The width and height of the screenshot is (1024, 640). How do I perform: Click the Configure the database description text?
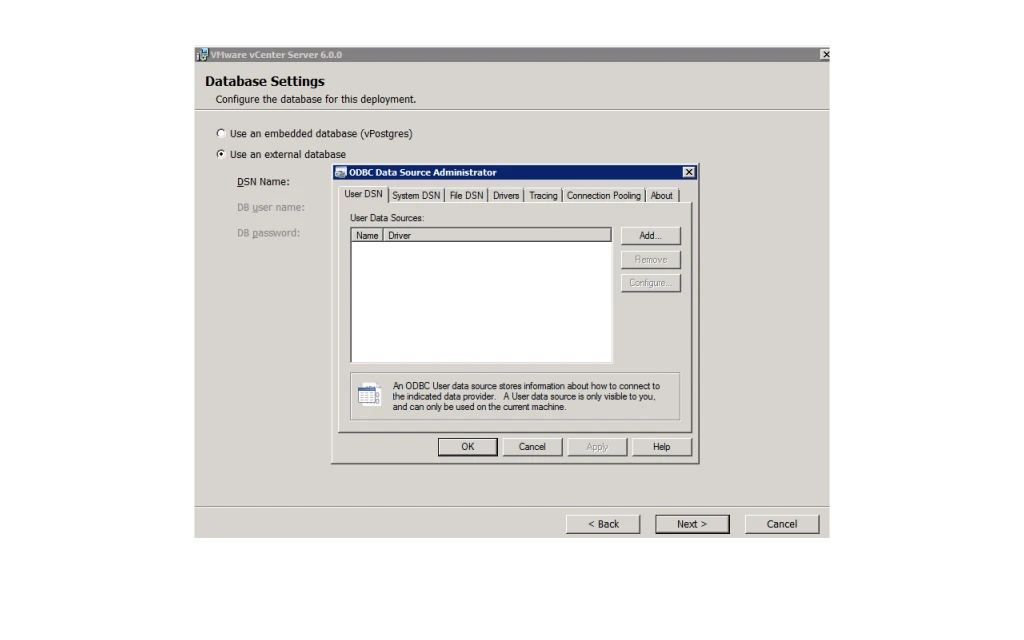[x=315, y=99]
